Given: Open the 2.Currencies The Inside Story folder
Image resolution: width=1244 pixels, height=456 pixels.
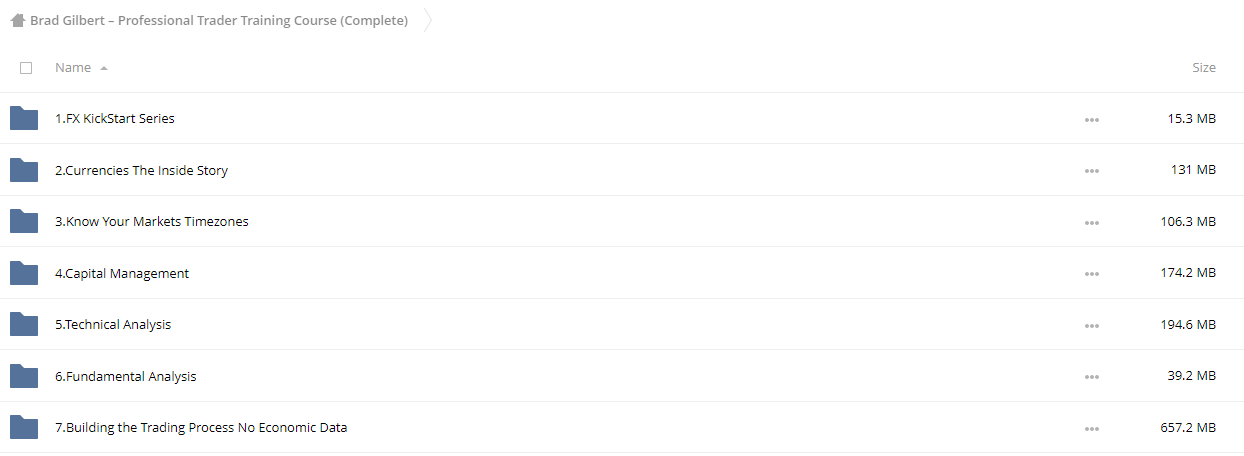Looking at the screenshot, I should [141, 170].
